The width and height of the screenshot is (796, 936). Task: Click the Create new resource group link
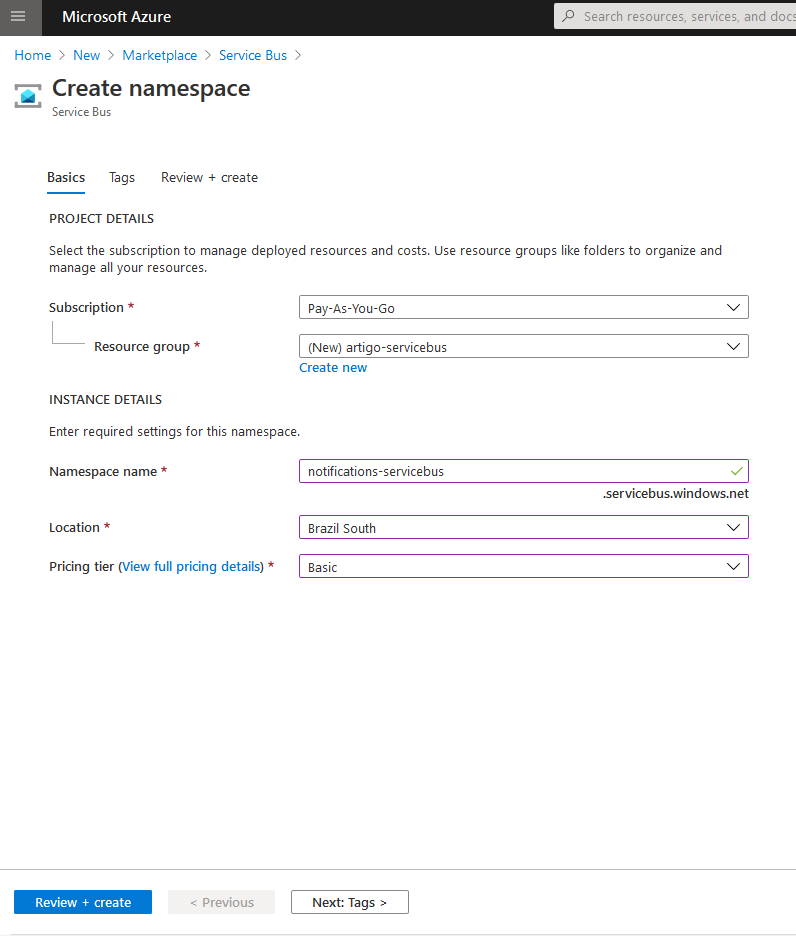coord(333,368)
